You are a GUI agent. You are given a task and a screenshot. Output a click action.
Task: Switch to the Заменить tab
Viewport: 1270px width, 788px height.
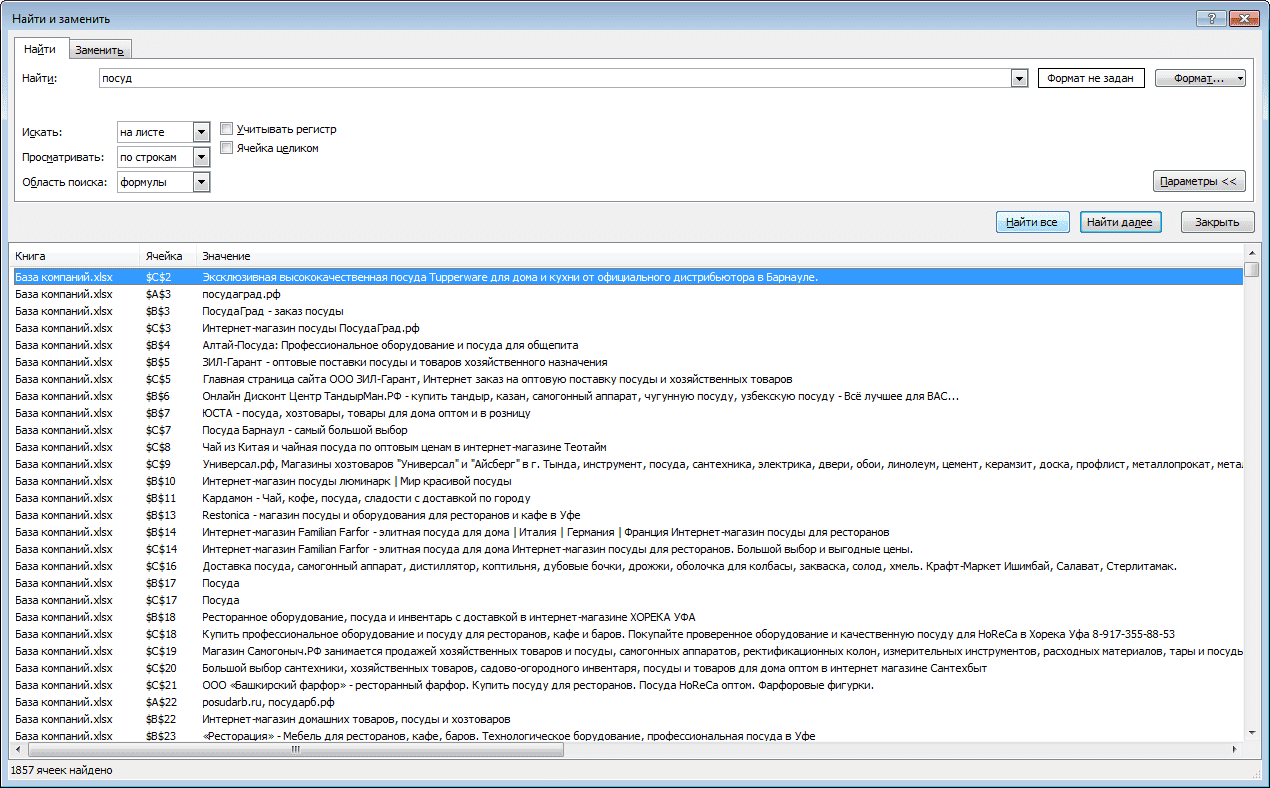point(99,50)
